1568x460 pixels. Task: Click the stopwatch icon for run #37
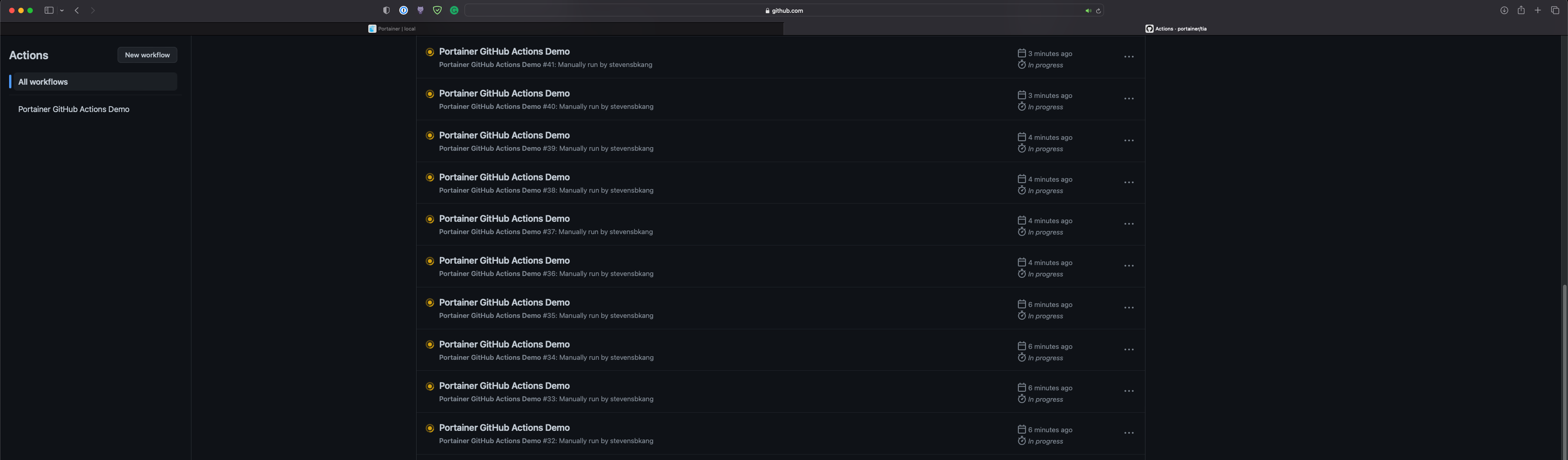click(1021, 232)
